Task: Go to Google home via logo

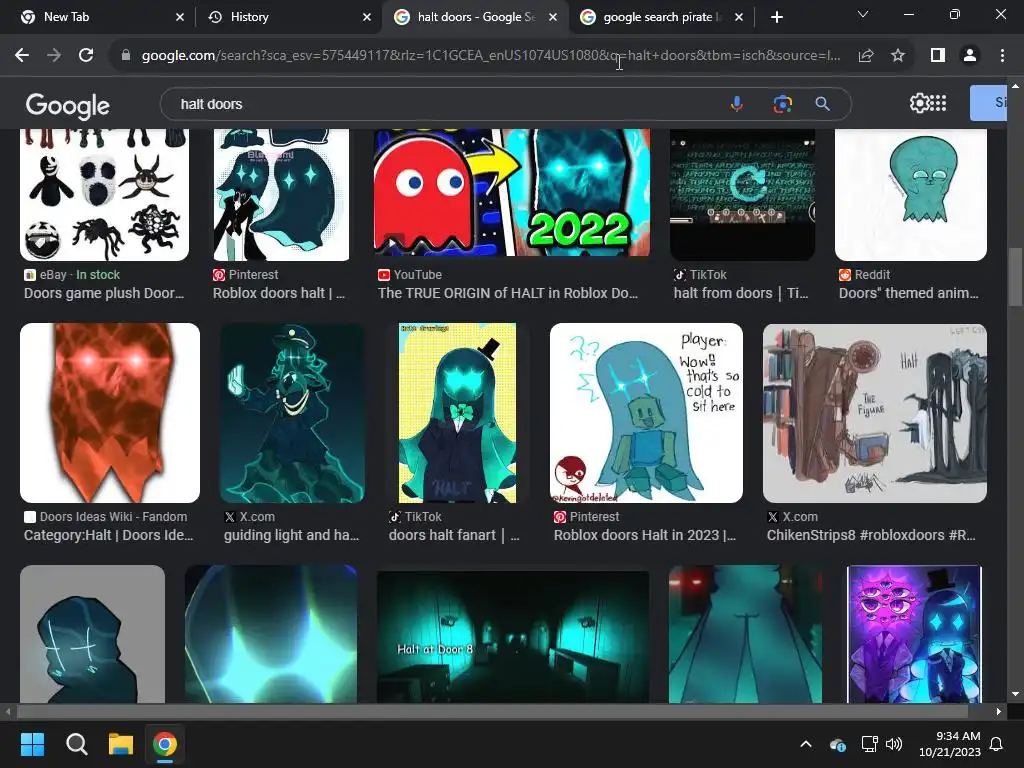Action: (67, 105)
